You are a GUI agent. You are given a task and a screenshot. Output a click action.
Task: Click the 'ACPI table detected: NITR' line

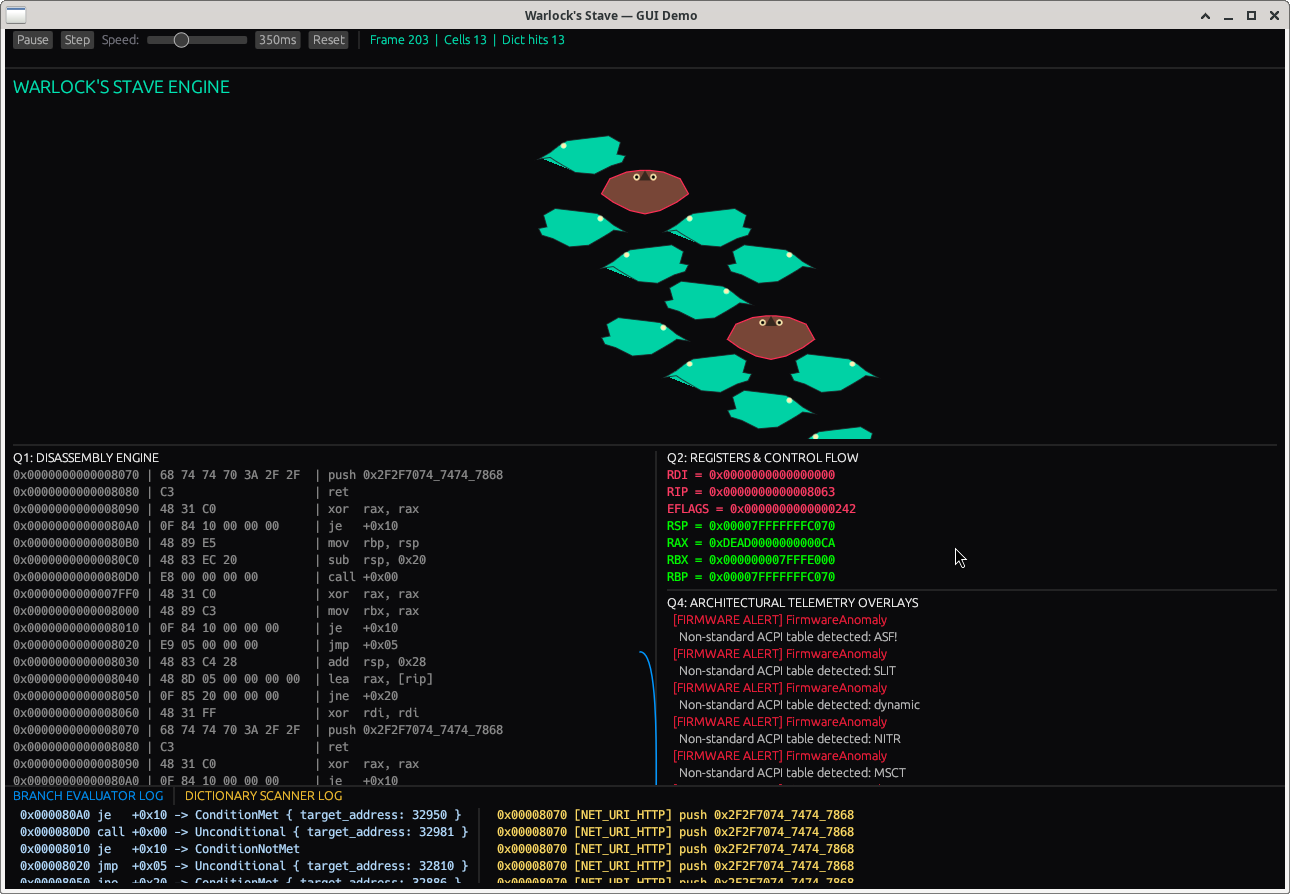[789, 739]
